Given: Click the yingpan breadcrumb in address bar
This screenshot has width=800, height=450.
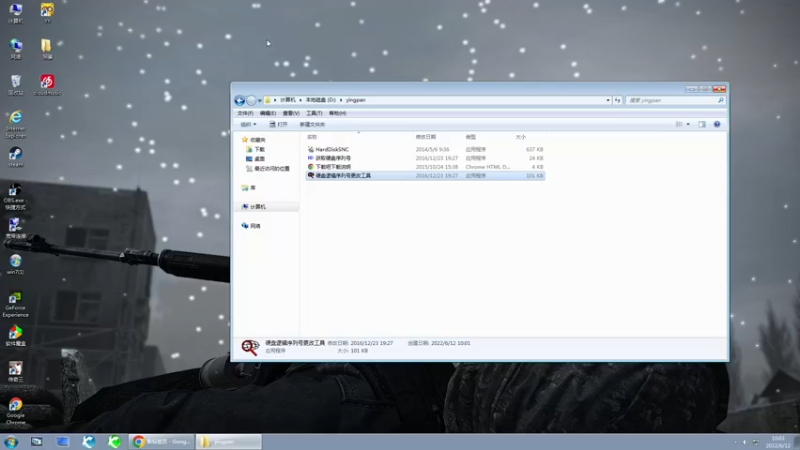Looking at the screenshot, I should click(x=356, y=100).
